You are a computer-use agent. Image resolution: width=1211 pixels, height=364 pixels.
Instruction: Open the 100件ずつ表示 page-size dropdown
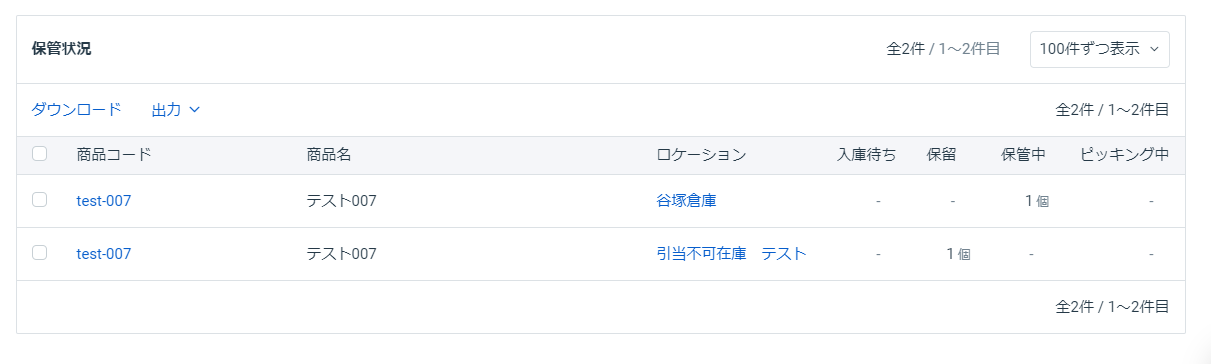[1100, 48]
